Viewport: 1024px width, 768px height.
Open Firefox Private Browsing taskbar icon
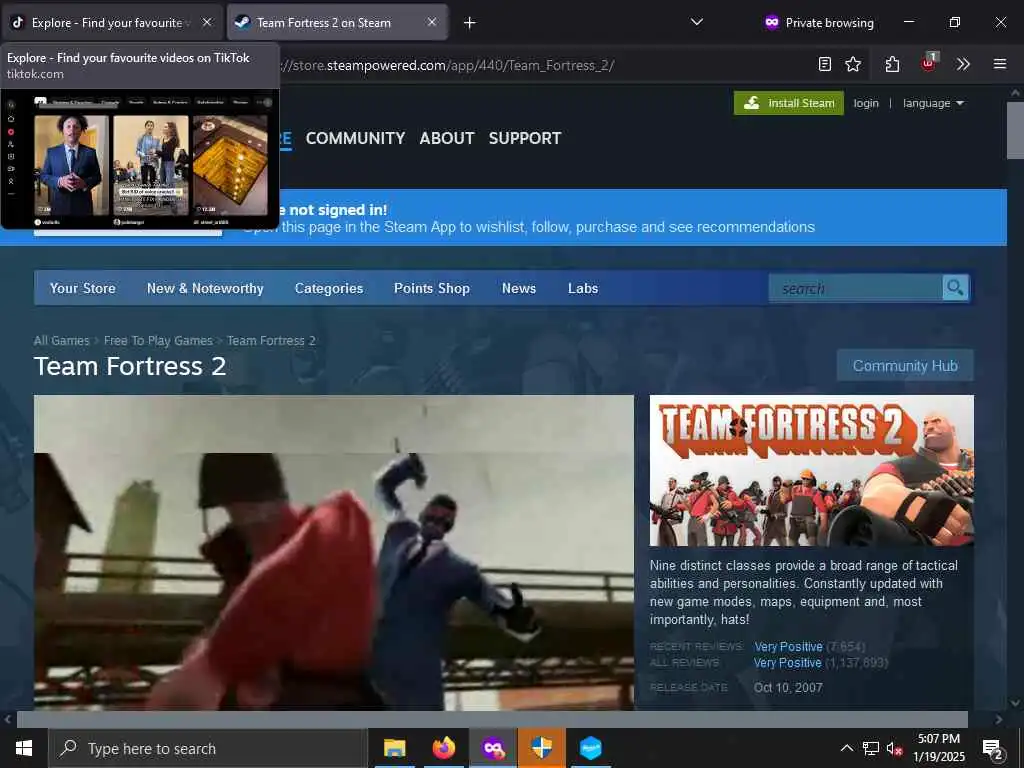[x=493, y=748]
